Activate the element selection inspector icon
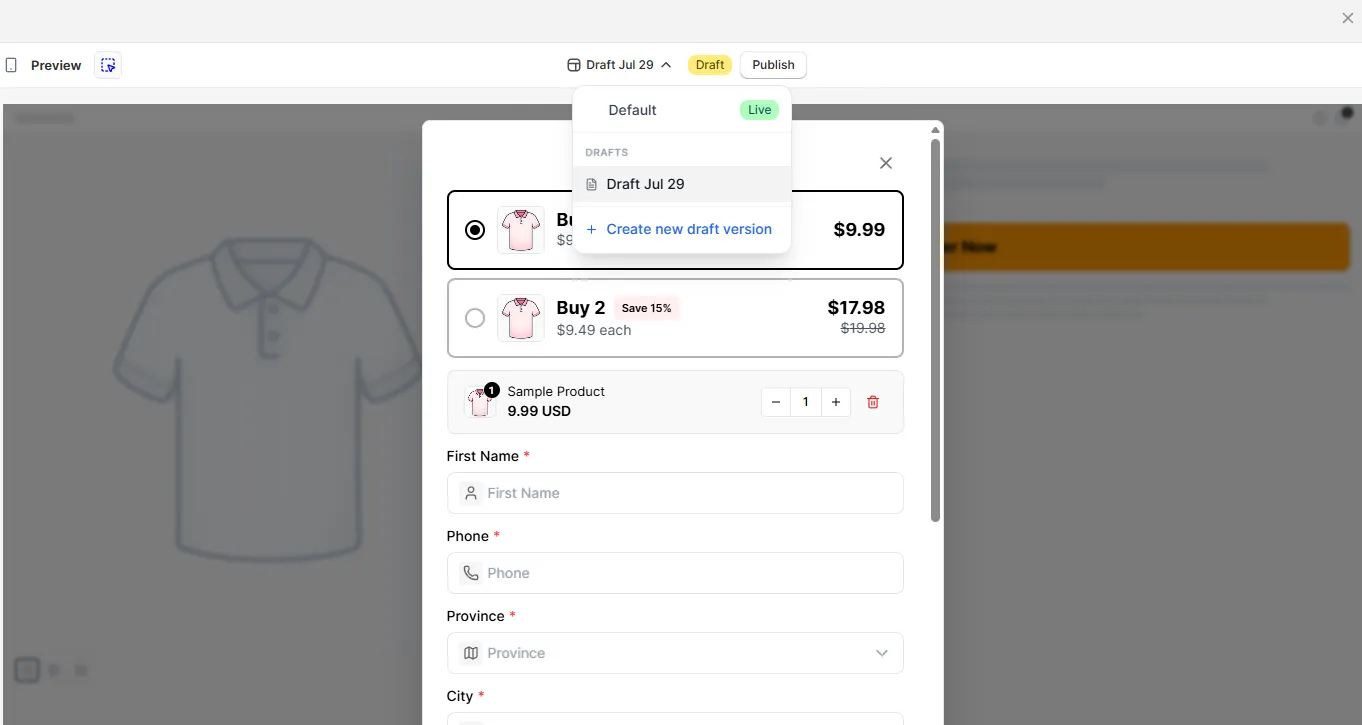This screenshot has width=1362, height=725. click(108, 65)
